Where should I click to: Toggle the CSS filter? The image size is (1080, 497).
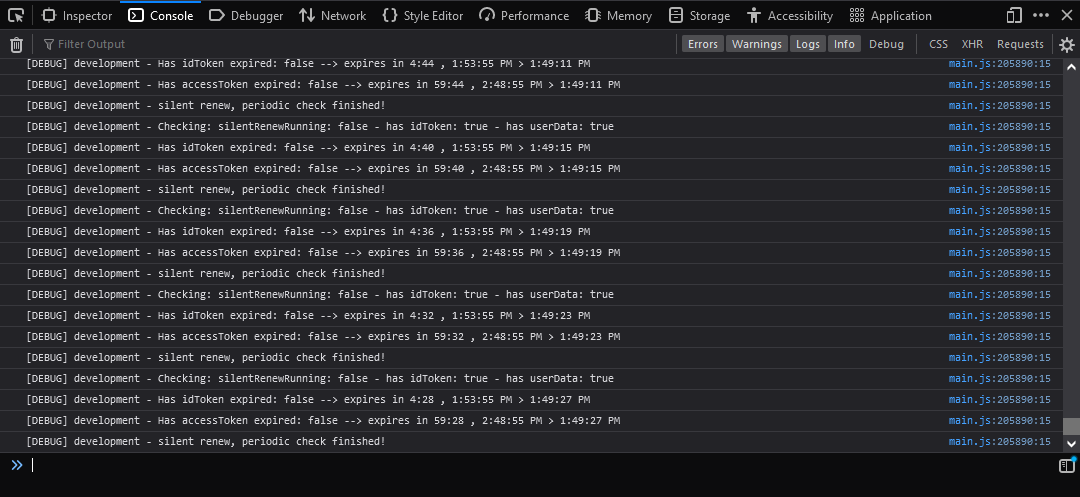pos(938,44)
